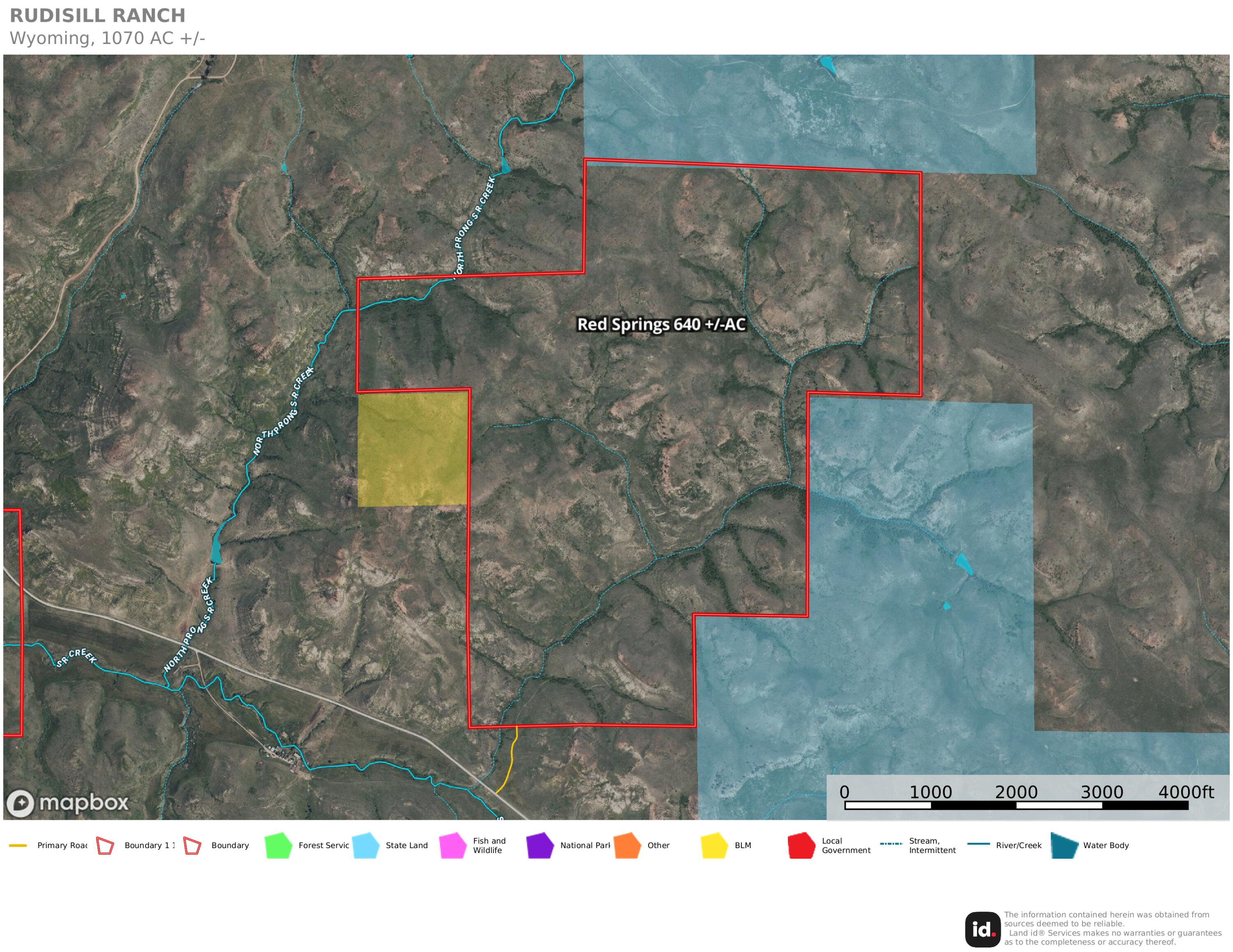Click the 1000 scale bar label
The image size is (1233, 952).
(931, 792)
